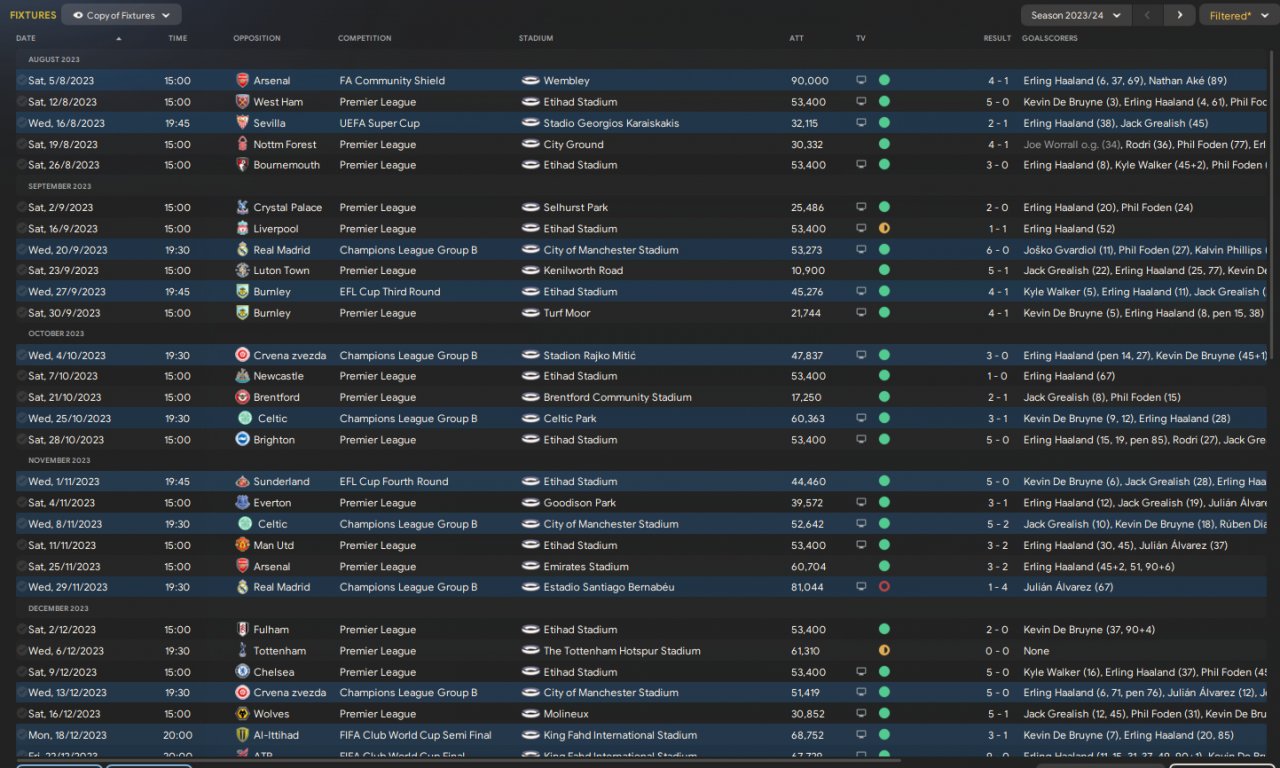1280x768 pixels.
Task: Click the Brentford club badge
Action: click(x=242, y=397)
